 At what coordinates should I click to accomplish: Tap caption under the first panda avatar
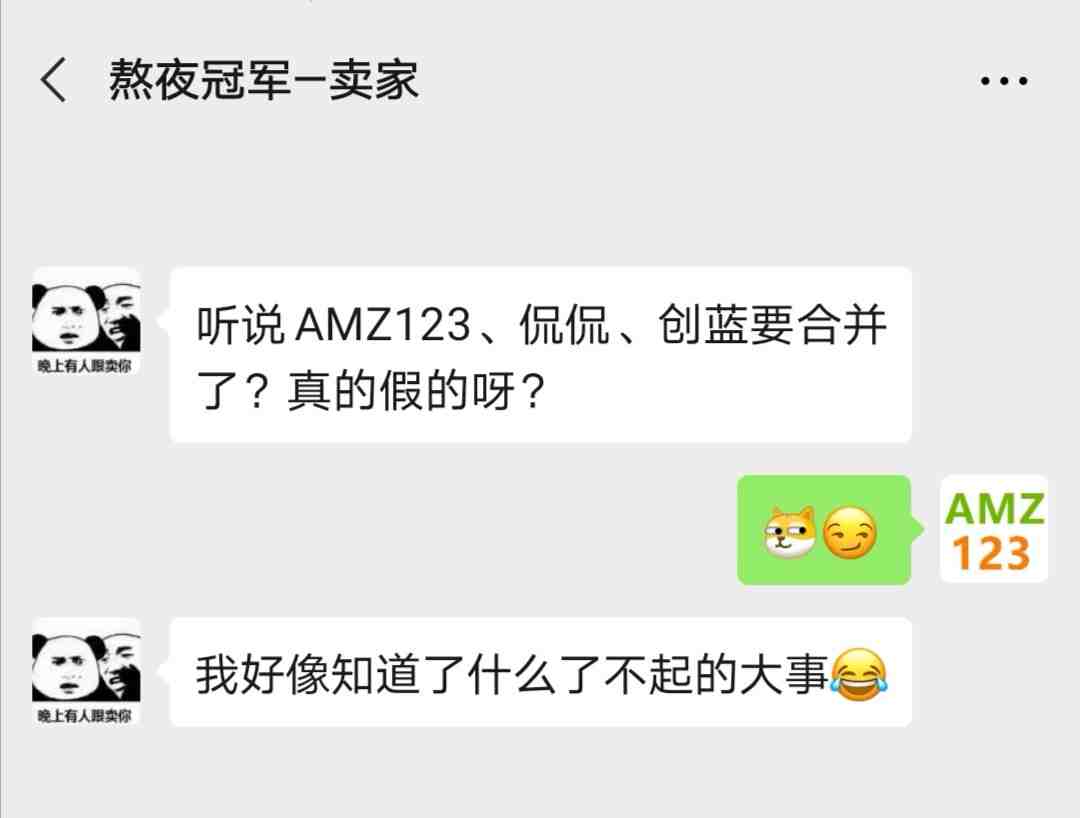(85, 366)
